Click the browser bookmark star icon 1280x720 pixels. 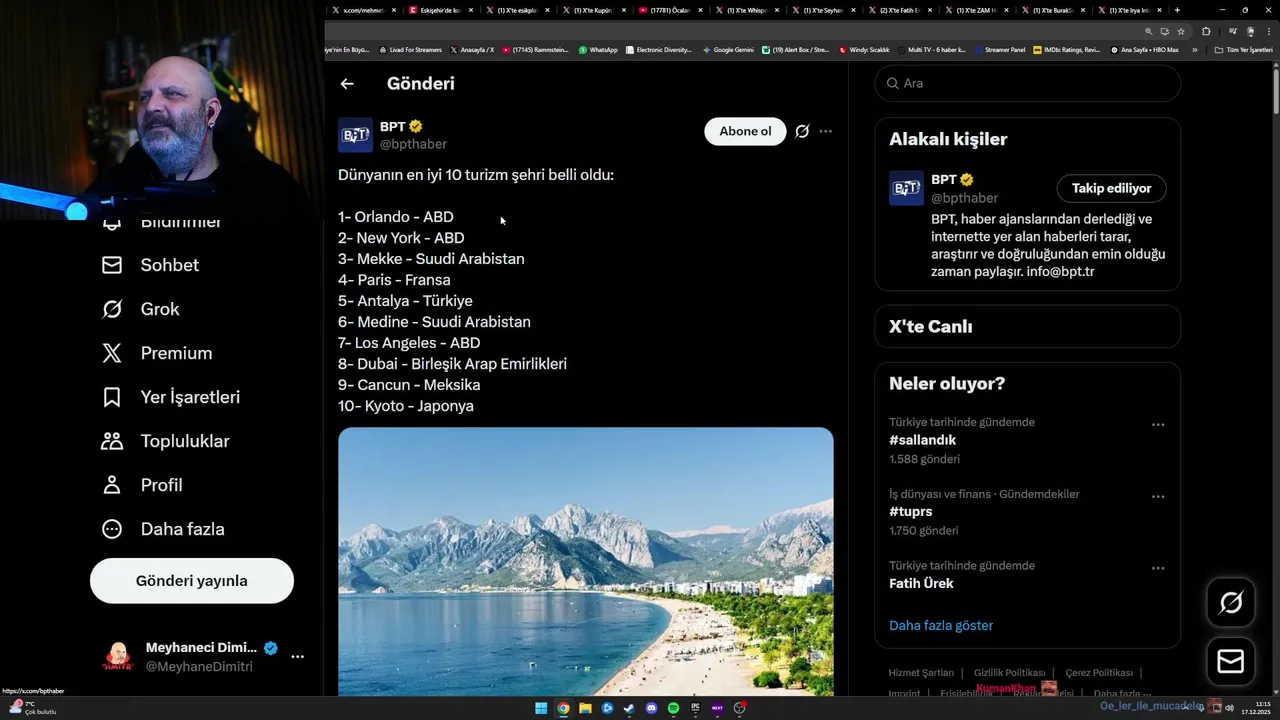[x=1181, y=32]
